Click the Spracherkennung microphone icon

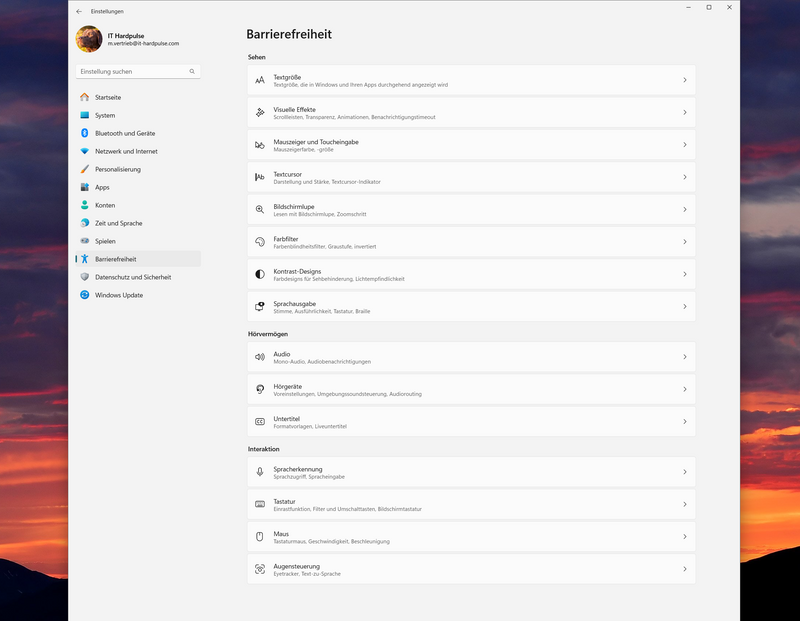260,472
